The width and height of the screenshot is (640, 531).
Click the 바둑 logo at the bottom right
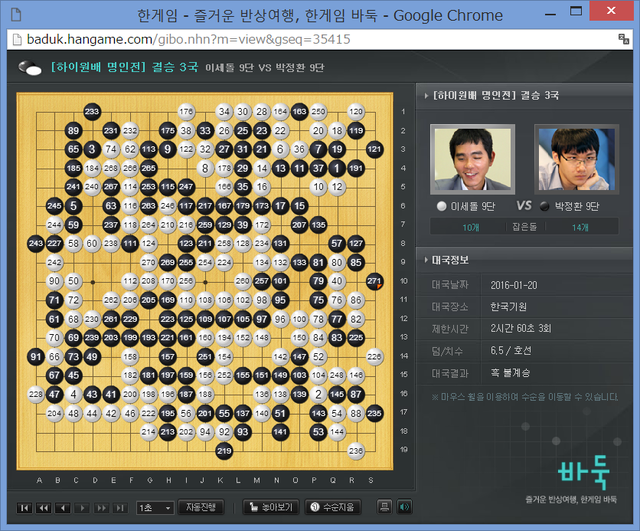pyautogui.click(x=584, y=472)
